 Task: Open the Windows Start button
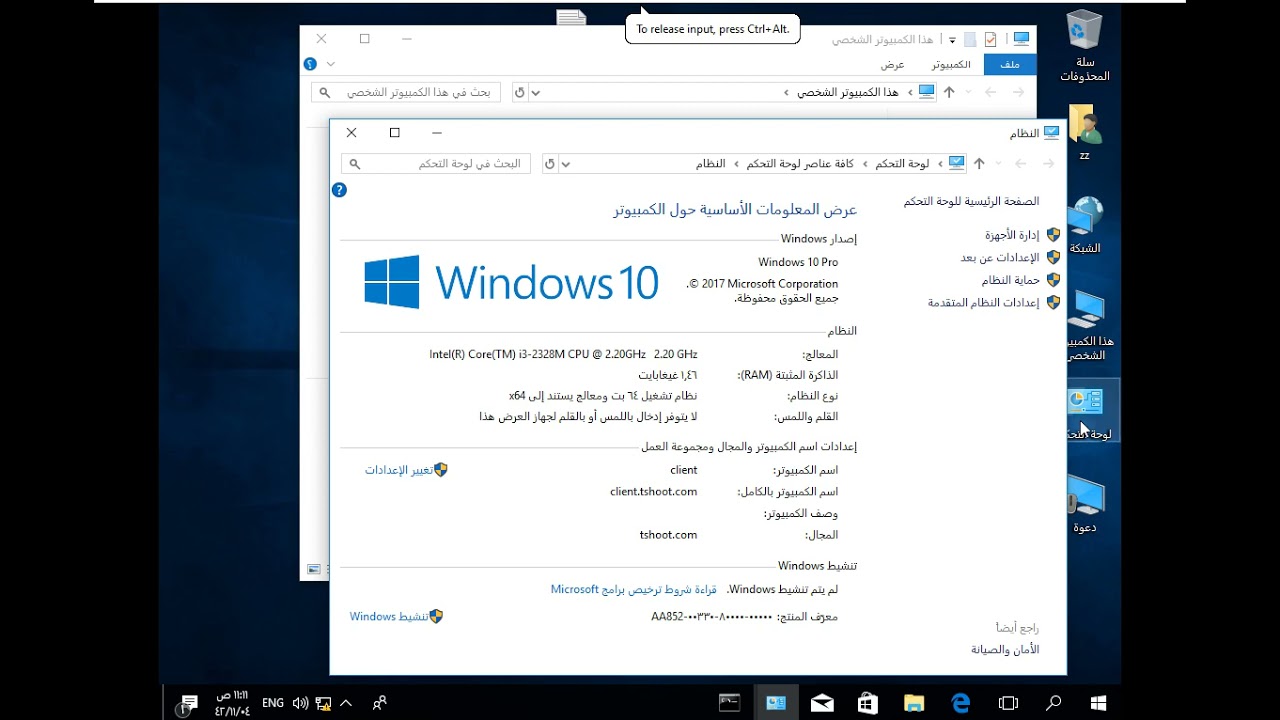pos(1097,703)
